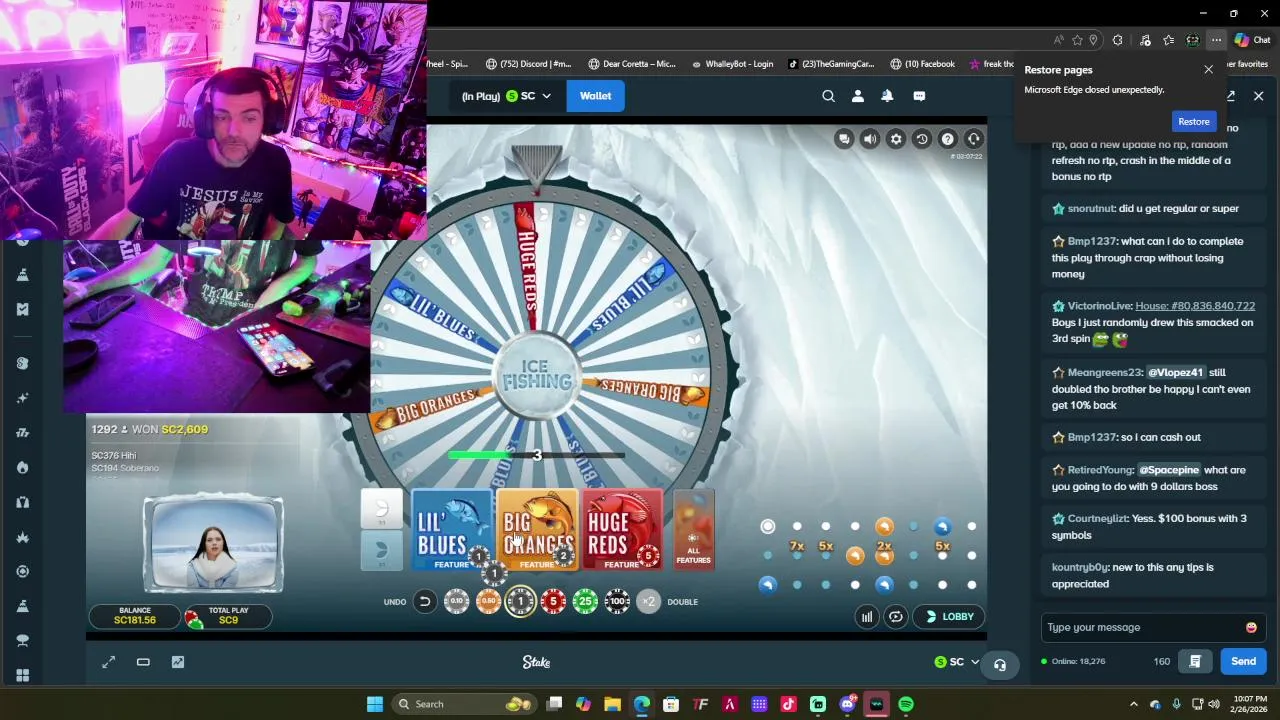Click the Wallet button
Screen dimensions: 1280x720
pos(595,96)
